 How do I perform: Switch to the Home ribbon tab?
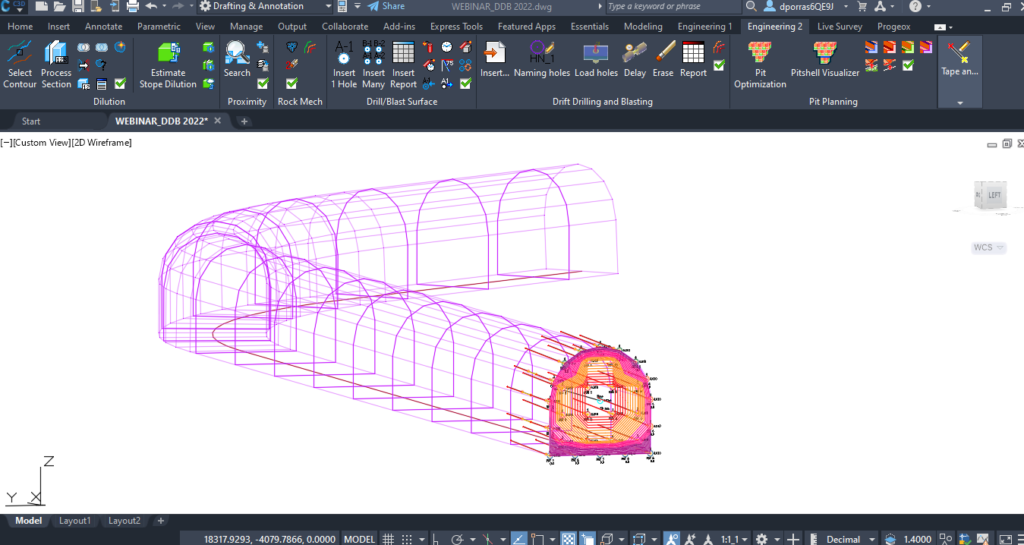click(20, 27)
